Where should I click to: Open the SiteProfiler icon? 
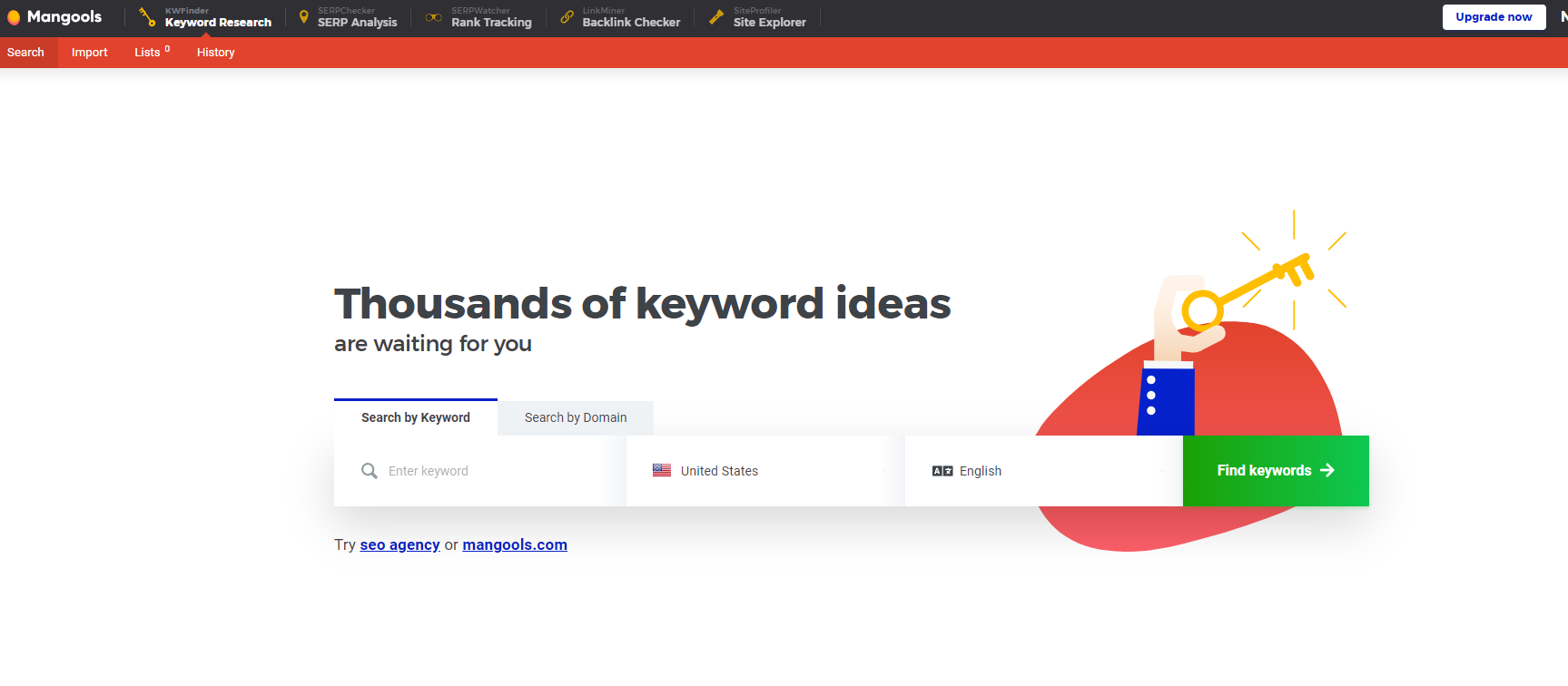(x=716, y=17)
